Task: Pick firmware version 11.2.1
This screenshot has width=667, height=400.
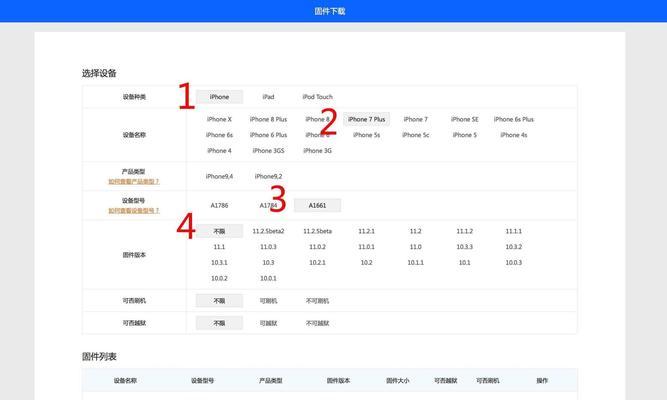Action: tap(367, 231)
